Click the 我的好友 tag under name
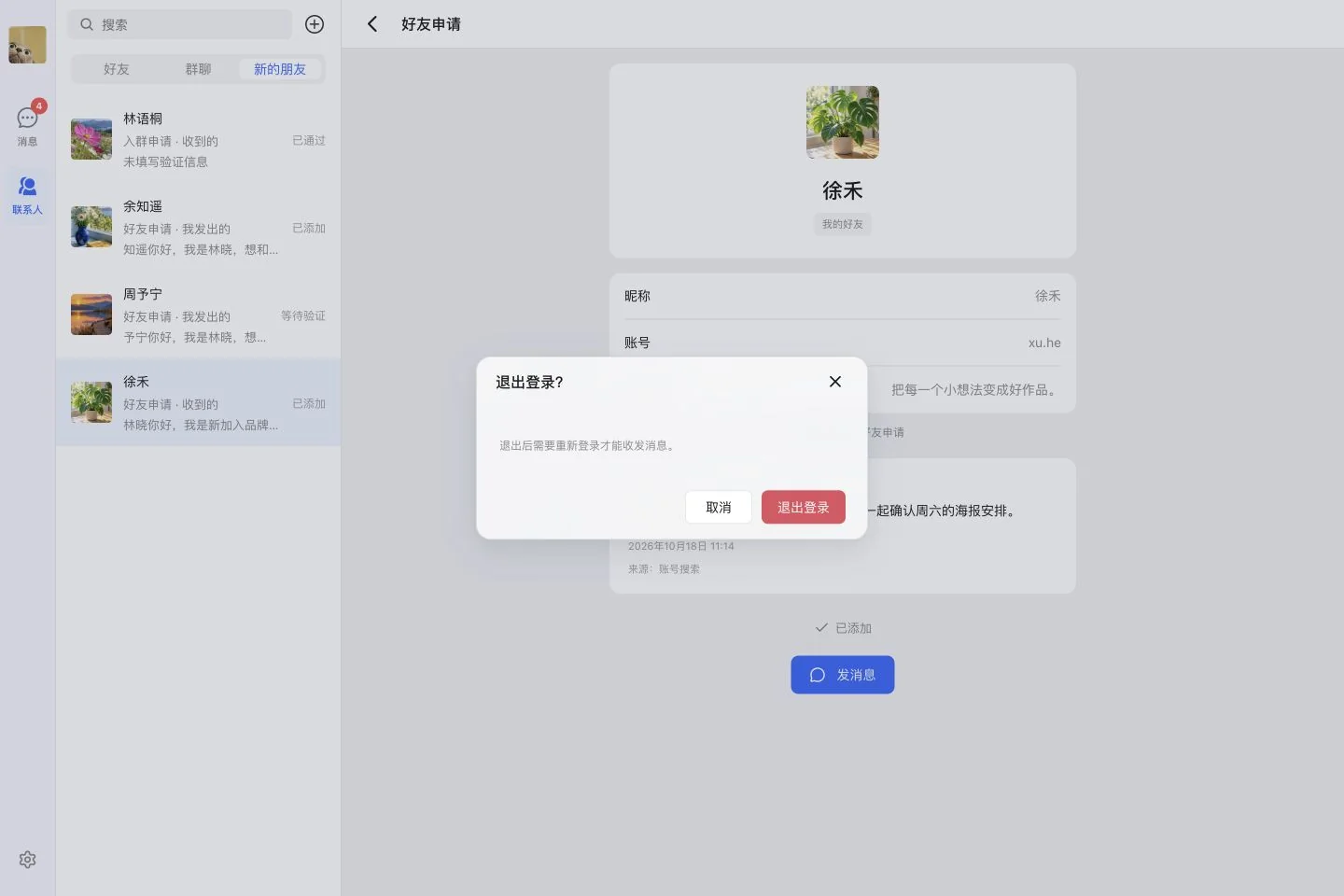Screen dimensions: 1344x896 pos(843,224)
